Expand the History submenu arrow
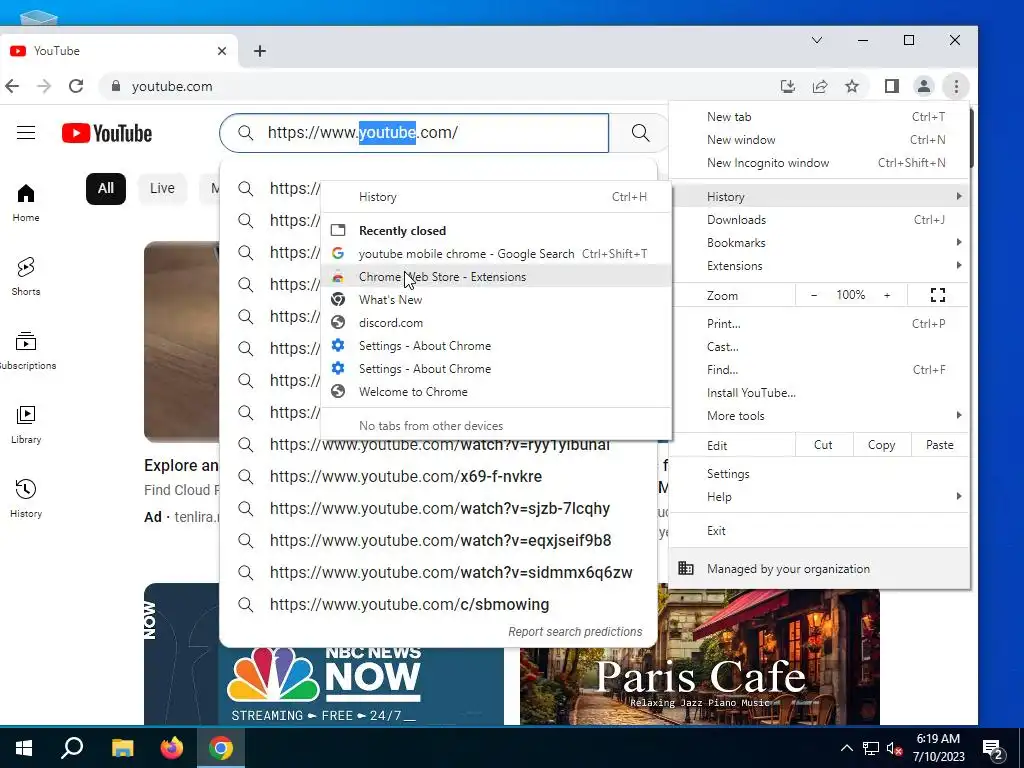Viewport: 1024px width, 768px height. 959,196
